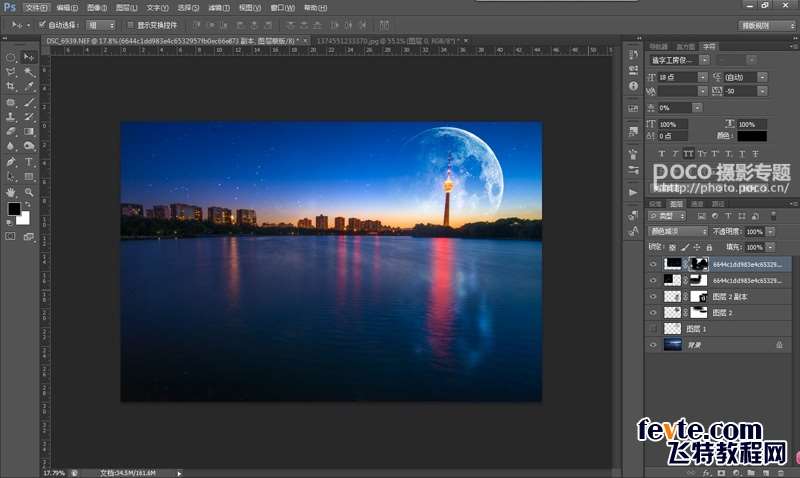Open Info panel icon in dock
This screenshot has width=800, height=478.
tap(633, 86)
